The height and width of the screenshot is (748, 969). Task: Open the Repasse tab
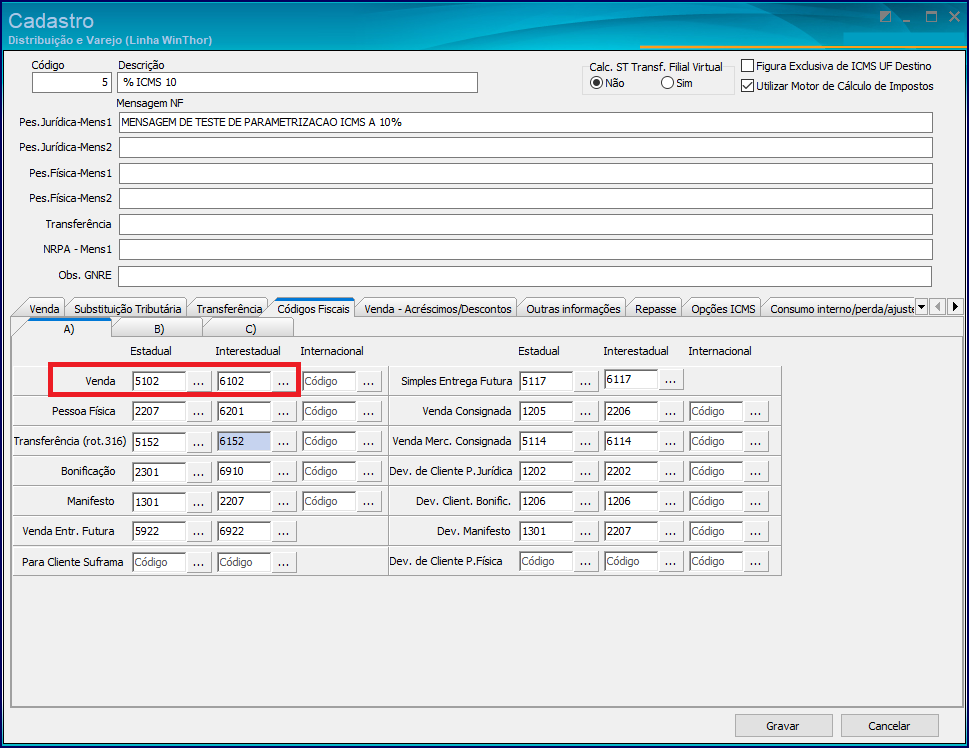656,308
